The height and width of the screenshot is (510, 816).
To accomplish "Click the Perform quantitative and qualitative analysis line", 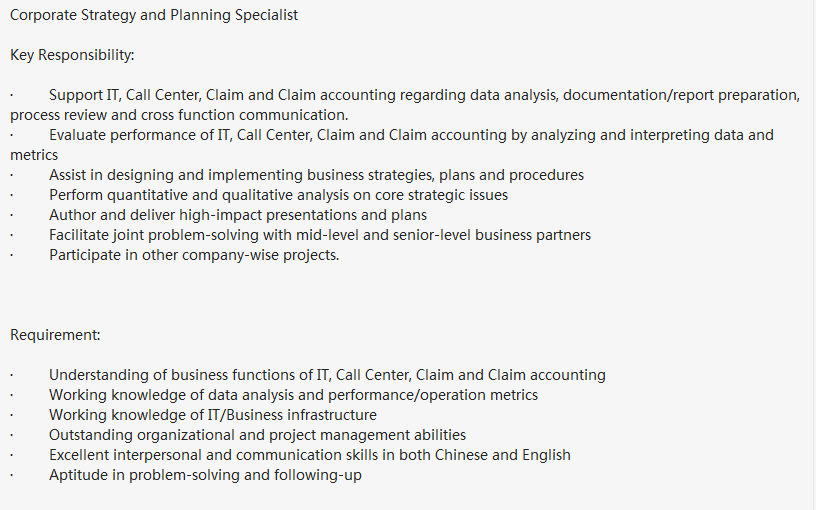I will click(x=278, y=195).
